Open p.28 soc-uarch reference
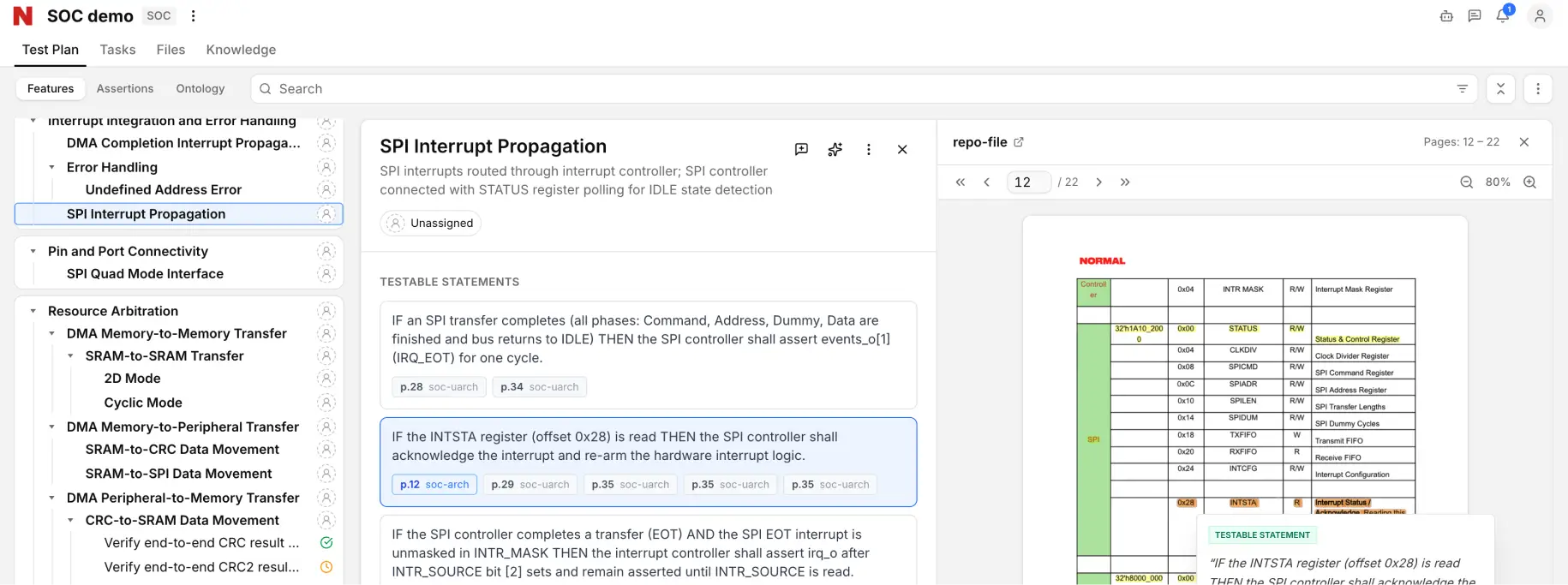This screenshot has width=1568, height=585. pos(439,387)
